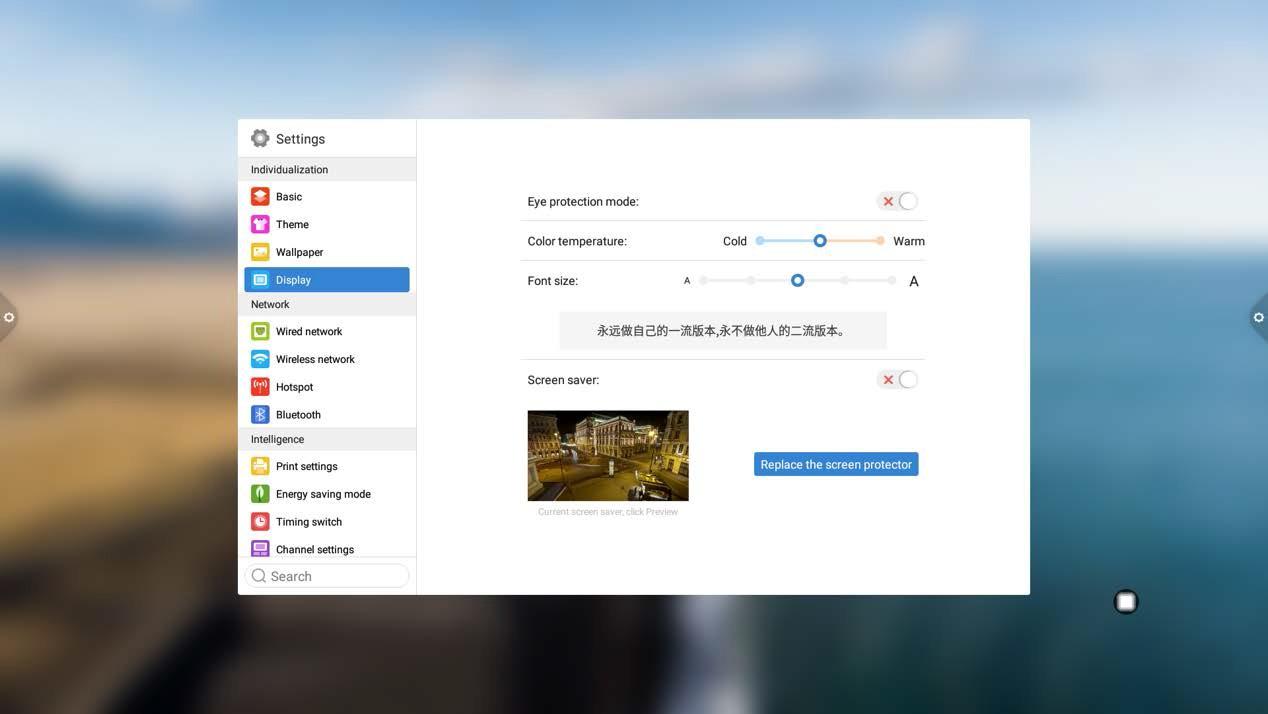Expand the right edge side panel handle
Viewport: 1268px width, 714px height.
1258,317
